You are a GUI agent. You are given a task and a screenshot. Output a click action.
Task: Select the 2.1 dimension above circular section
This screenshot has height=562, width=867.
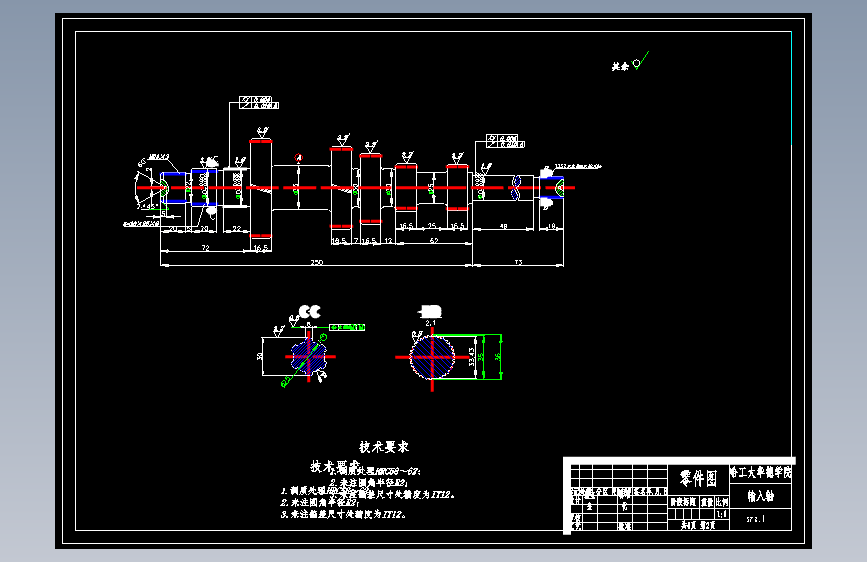[431, 322]
